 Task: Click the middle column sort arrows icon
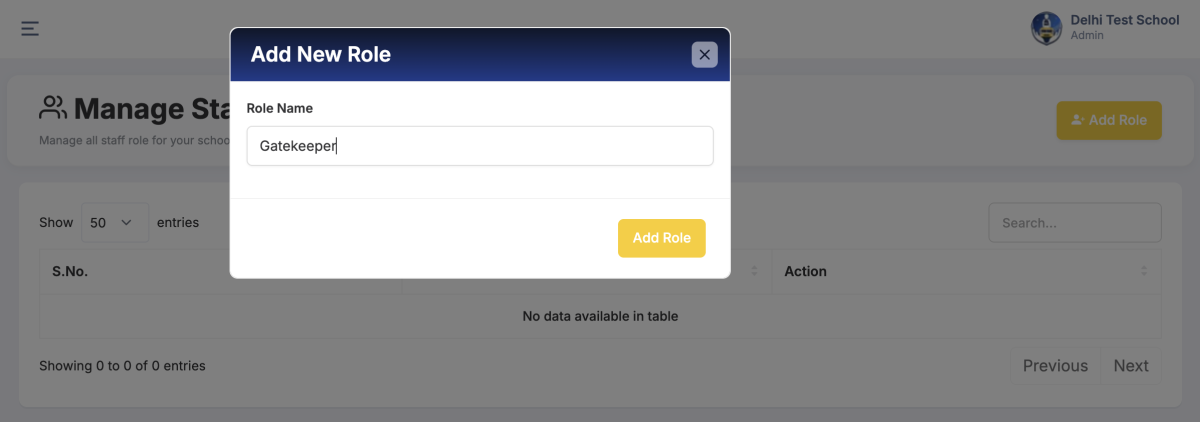click(754, 271)
